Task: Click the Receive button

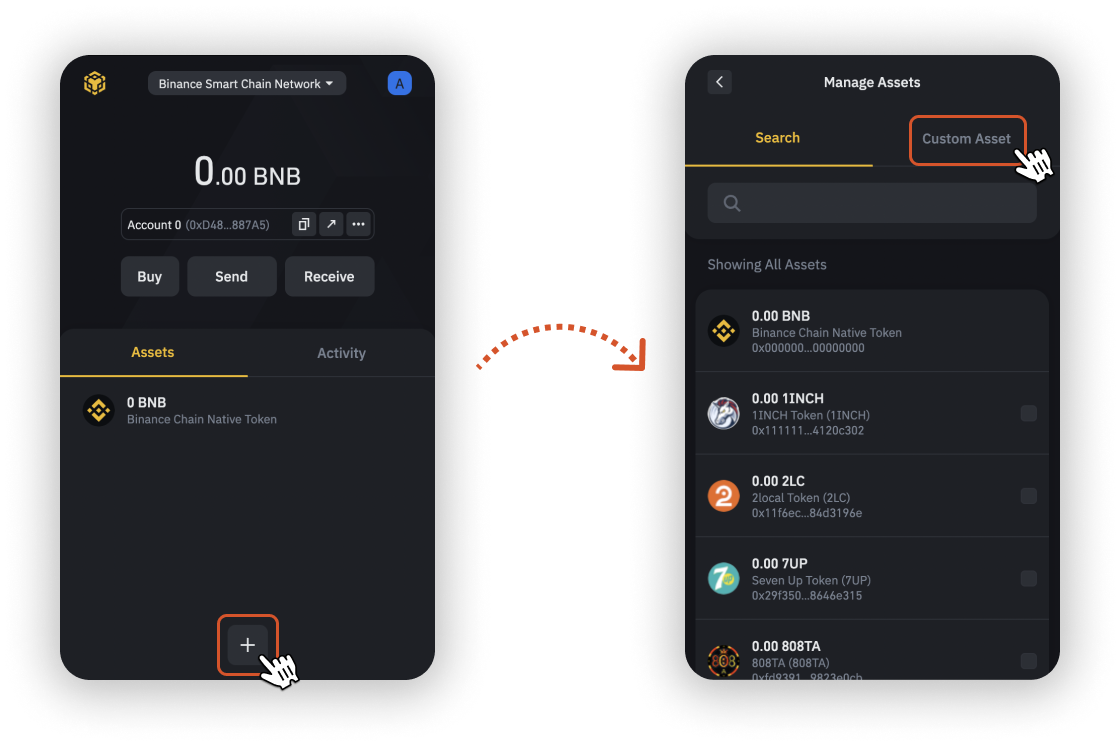Action: click(329, 276)
